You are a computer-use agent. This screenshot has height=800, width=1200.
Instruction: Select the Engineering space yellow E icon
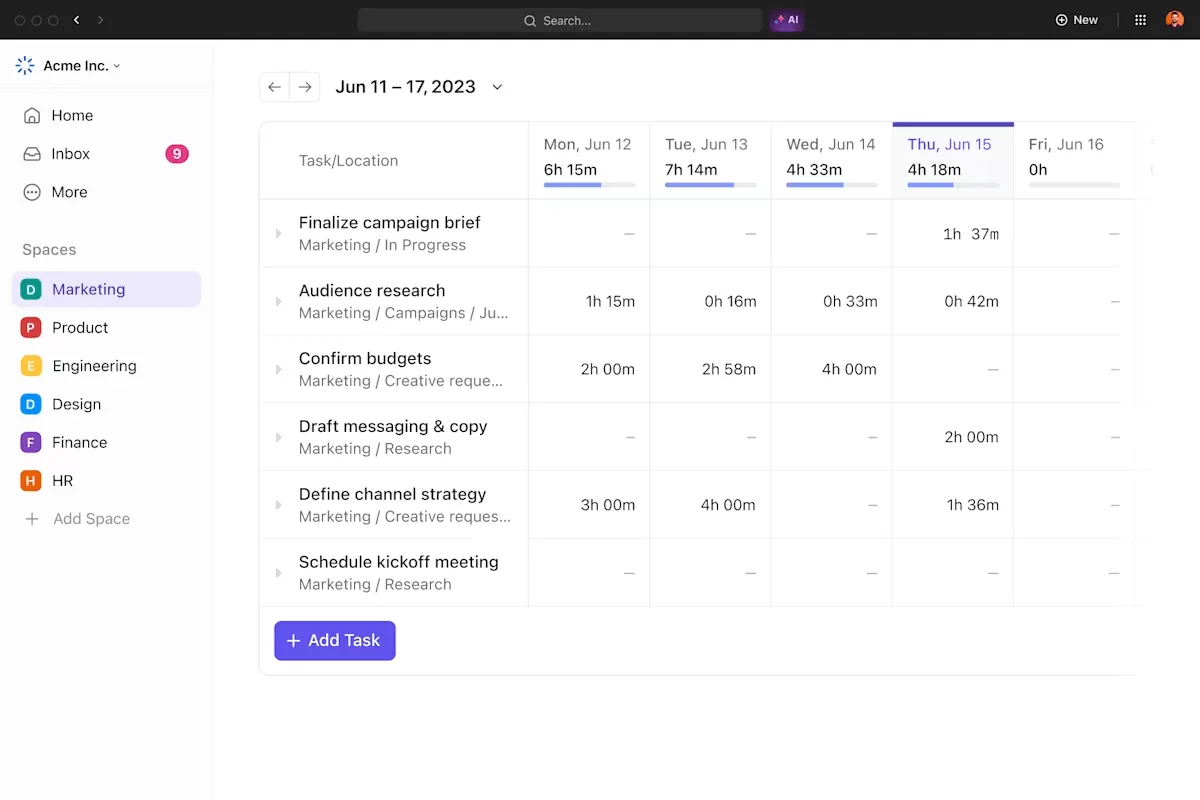pos(31,366)
